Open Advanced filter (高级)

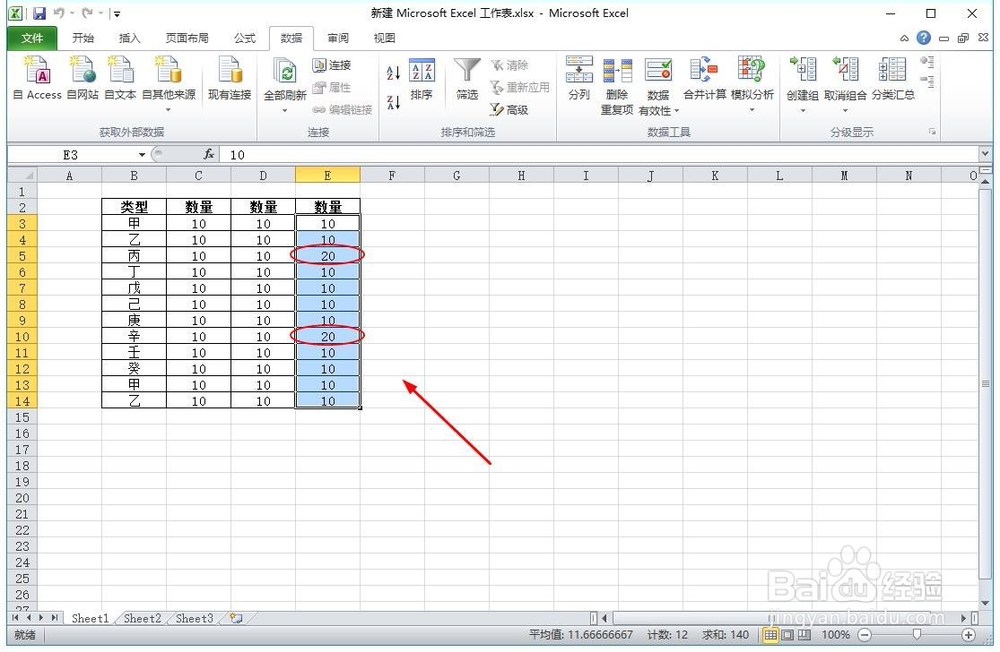[509, 110]
